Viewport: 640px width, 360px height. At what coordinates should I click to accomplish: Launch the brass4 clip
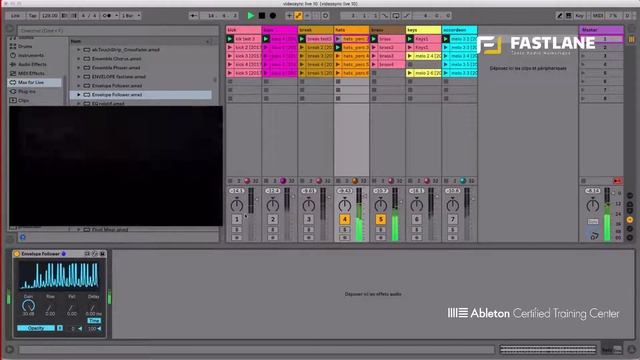pyautogui.click(x=374, y=64)
